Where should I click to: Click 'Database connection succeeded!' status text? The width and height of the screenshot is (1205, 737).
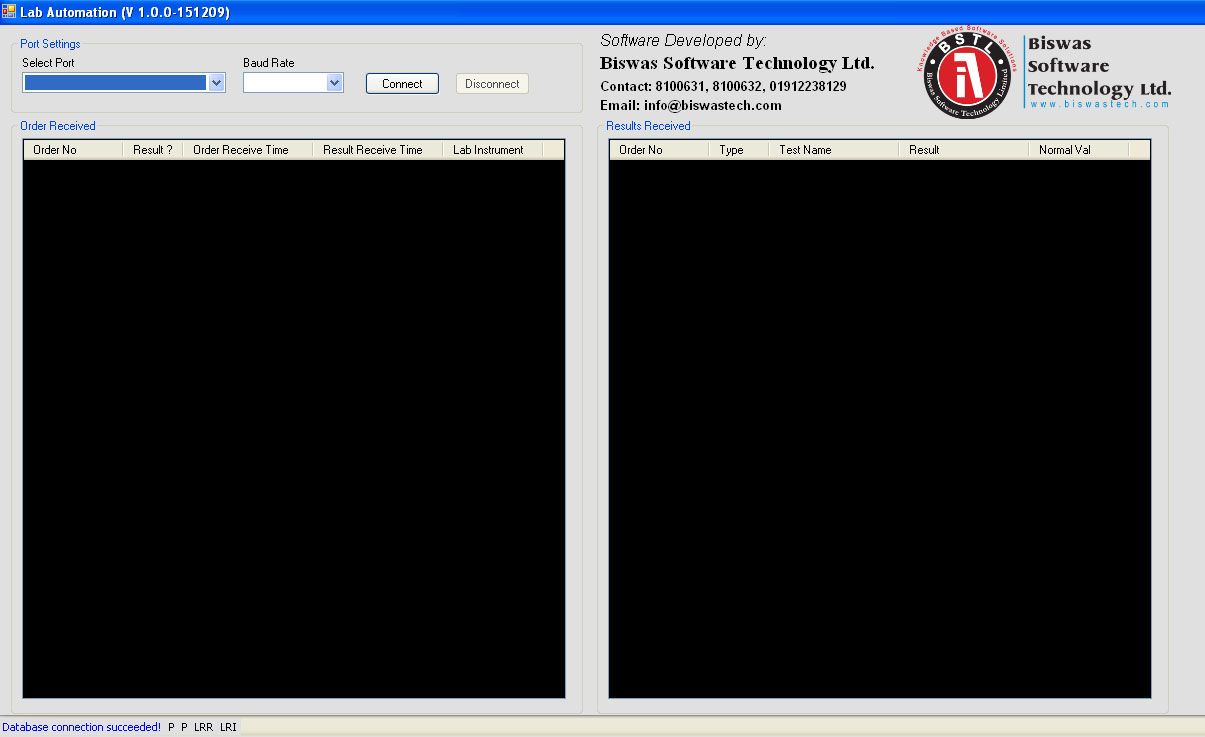[x=81, y=727]
